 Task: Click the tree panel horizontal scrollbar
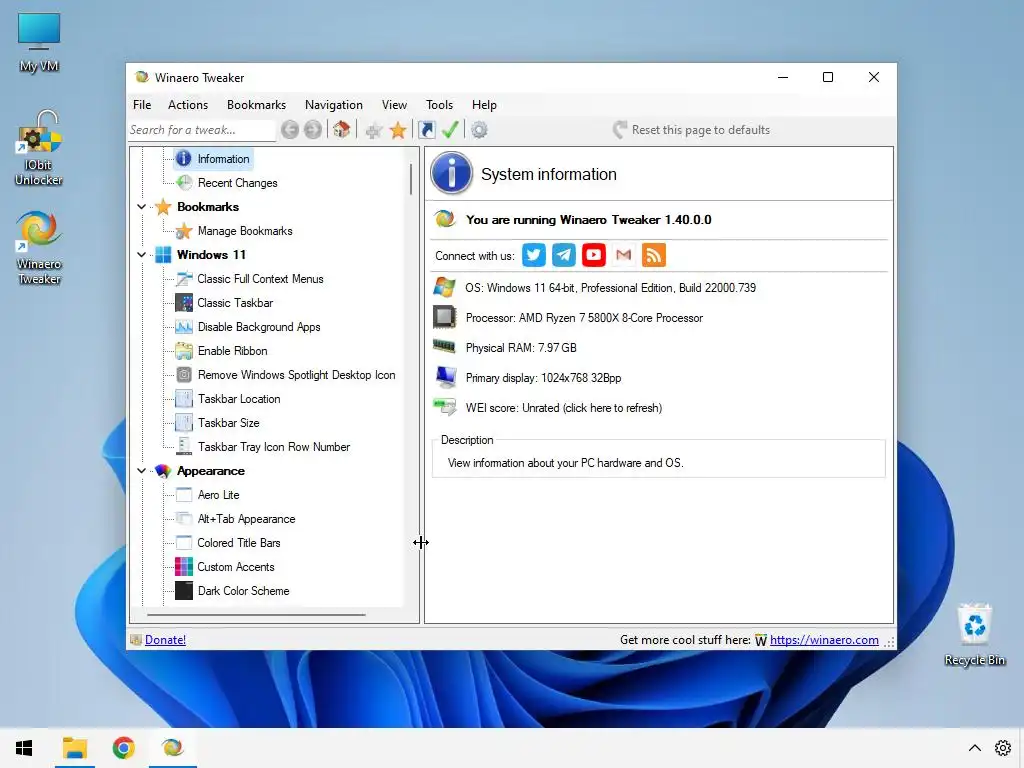tap(256, 615)
